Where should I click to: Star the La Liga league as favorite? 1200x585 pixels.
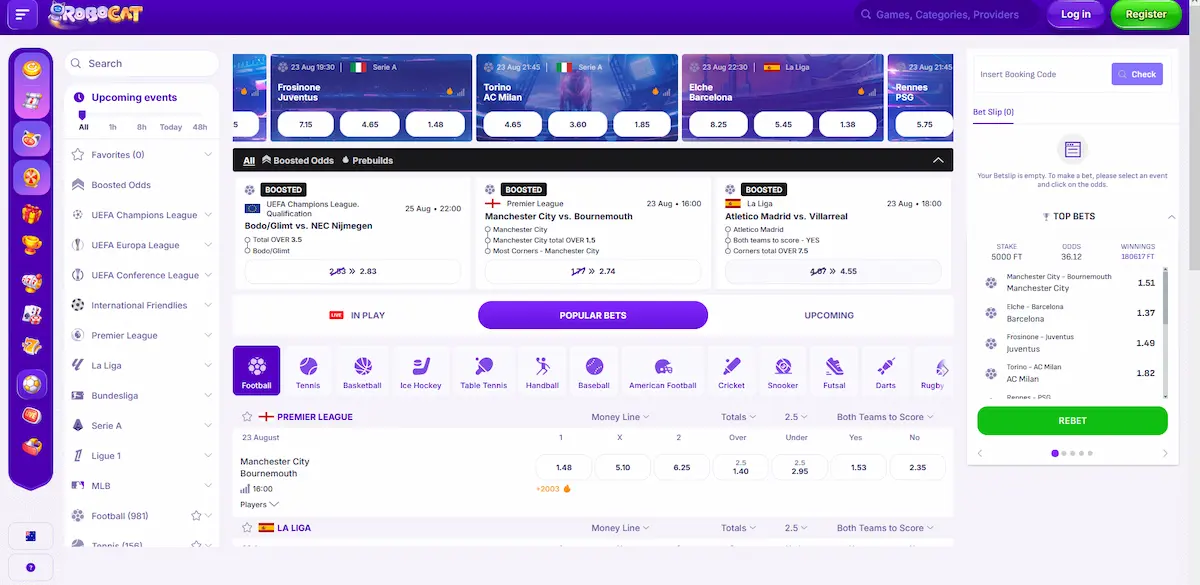pos(247,528)
